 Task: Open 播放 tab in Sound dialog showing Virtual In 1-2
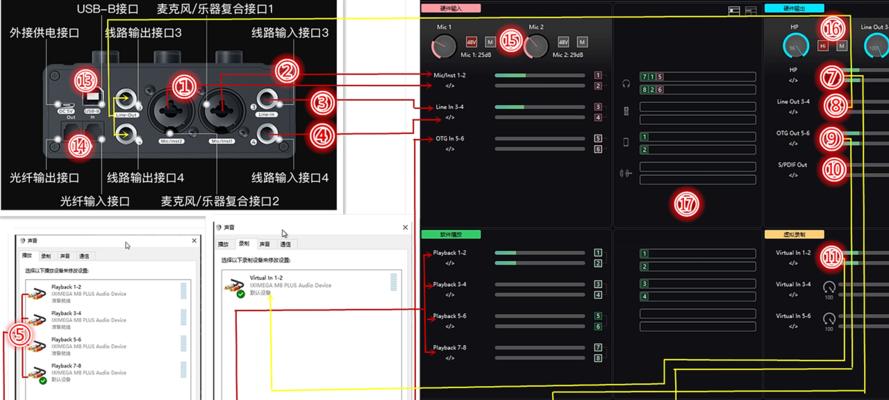224,244
